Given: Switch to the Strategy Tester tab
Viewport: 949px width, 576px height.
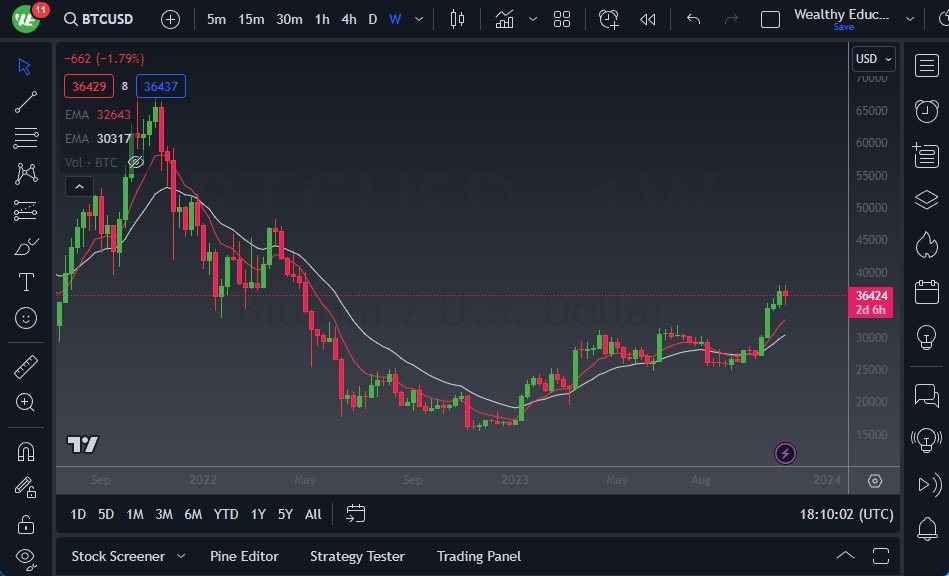Looking at the screenshot, I should (357, 556).
